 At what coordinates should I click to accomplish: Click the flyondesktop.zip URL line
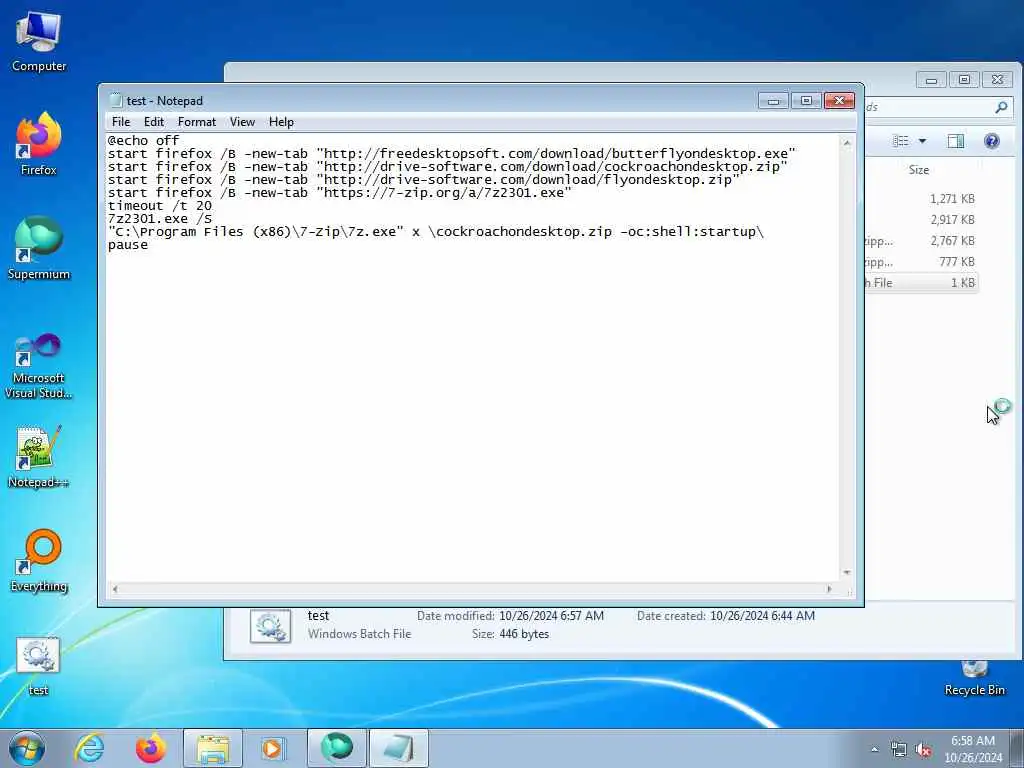[x=423, y=180]
